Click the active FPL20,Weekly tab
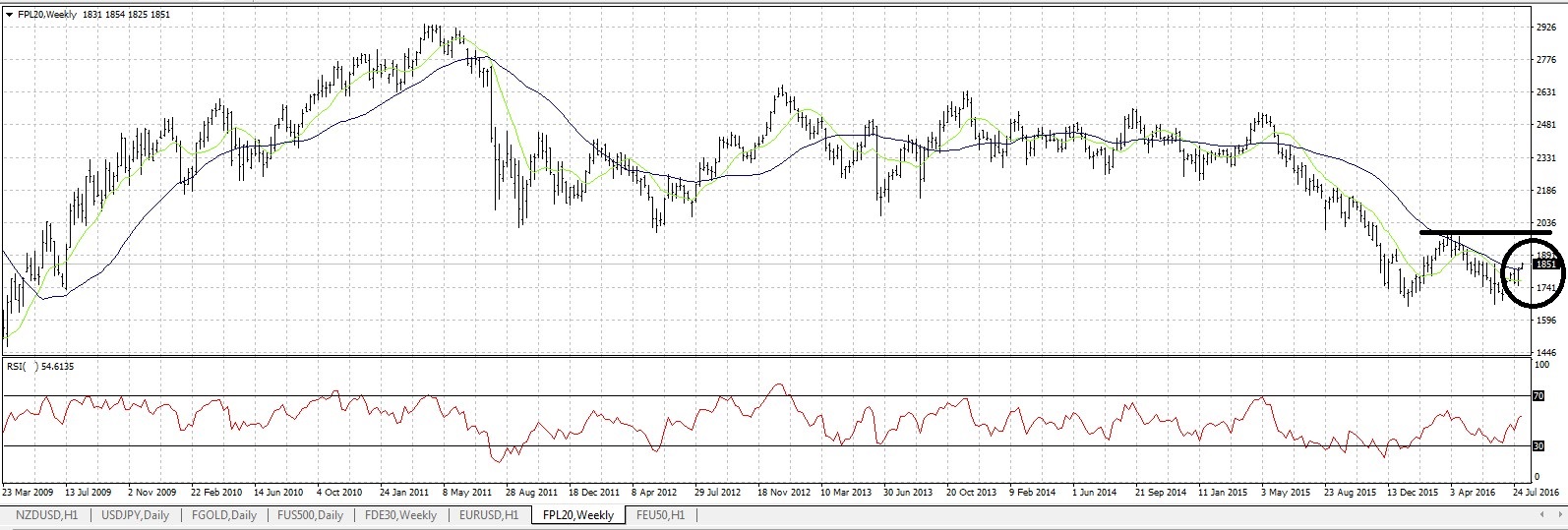Viewport: 1568px width, 530px height. pyautogui.click(x=577, y=514)
